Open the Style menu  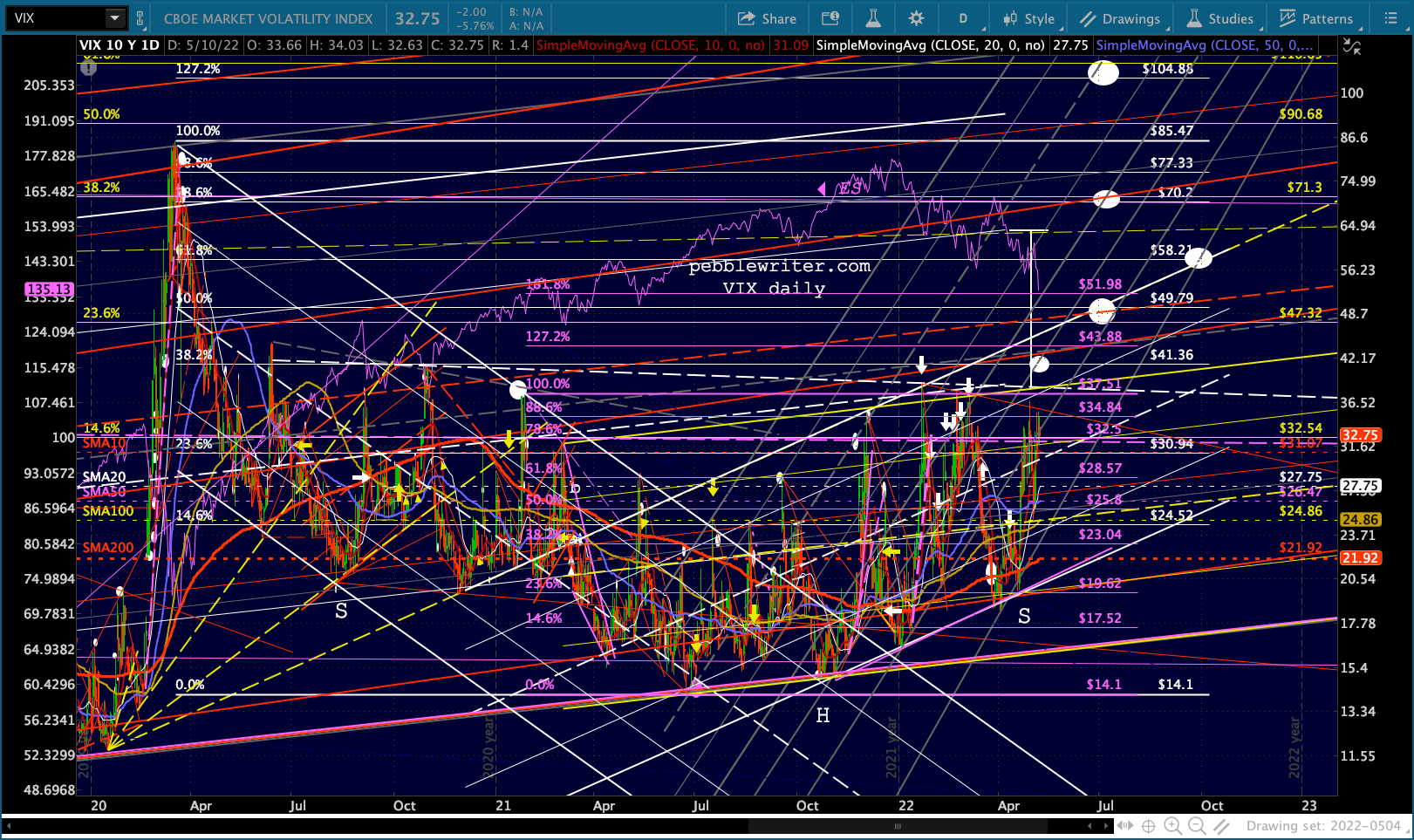point(1029,18)
